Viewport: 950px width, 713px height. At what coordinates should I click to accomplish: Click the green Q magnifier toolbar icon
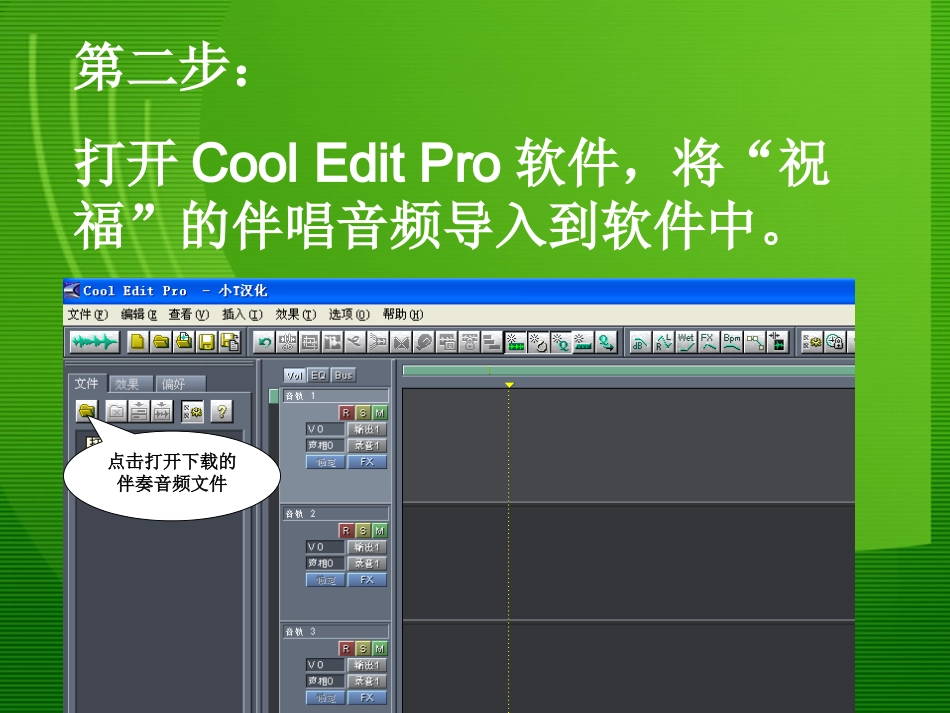(x=561, y=343)
